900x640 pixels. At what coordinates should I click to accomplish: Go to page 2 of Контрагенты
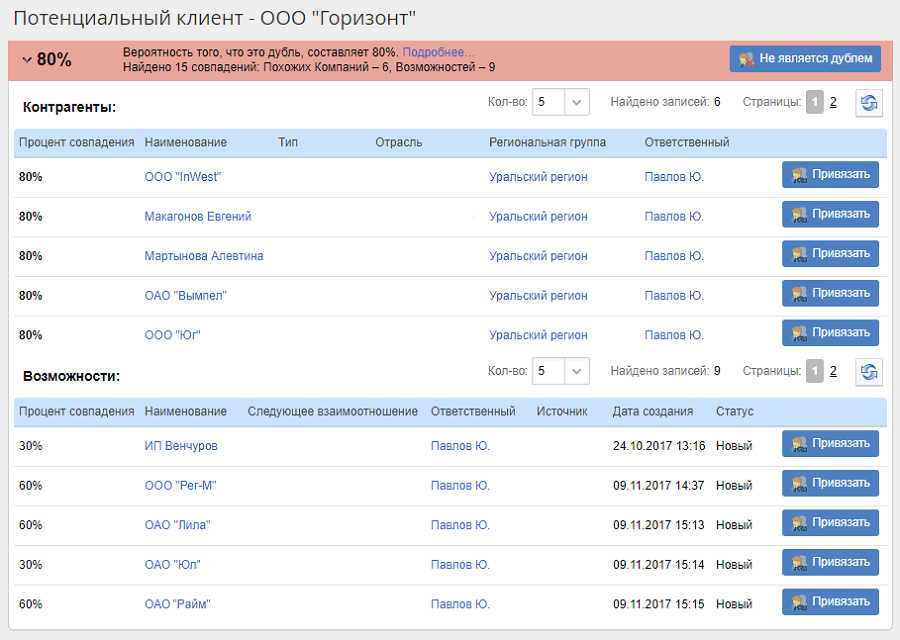pos(833,102)
